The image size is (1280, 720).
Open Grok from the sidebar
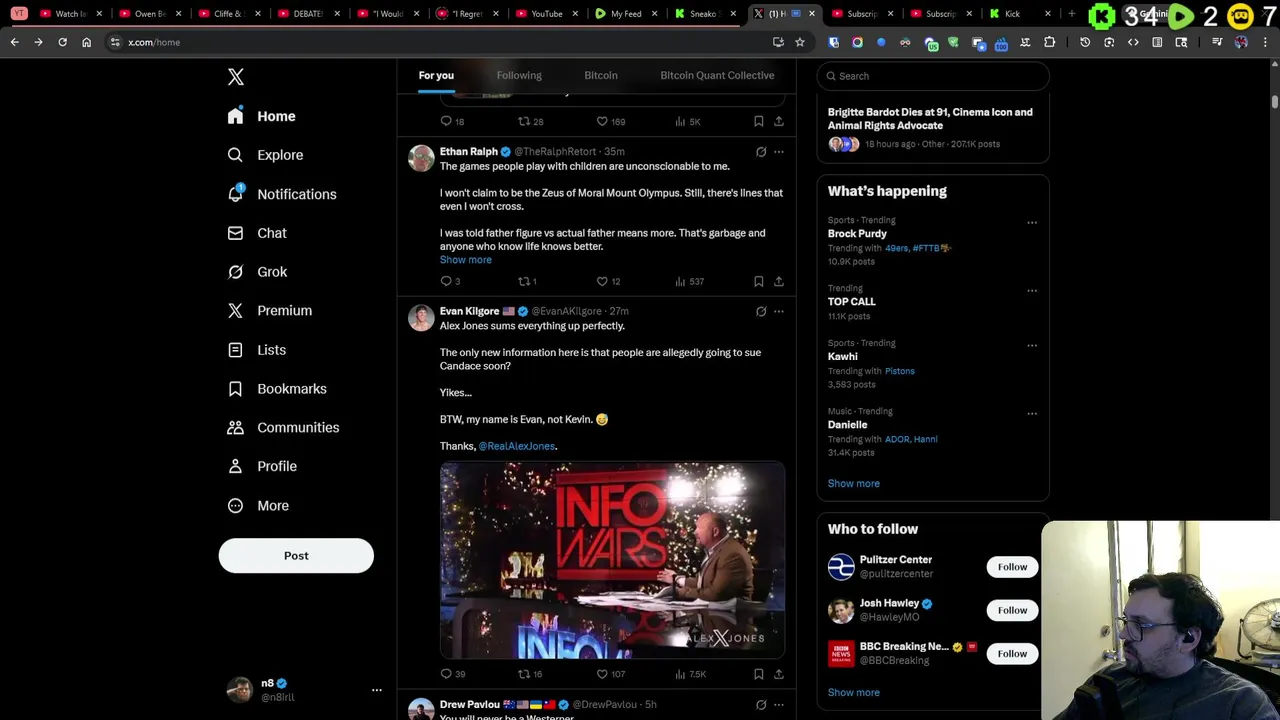pyautogui.click(x=257, y=272)
